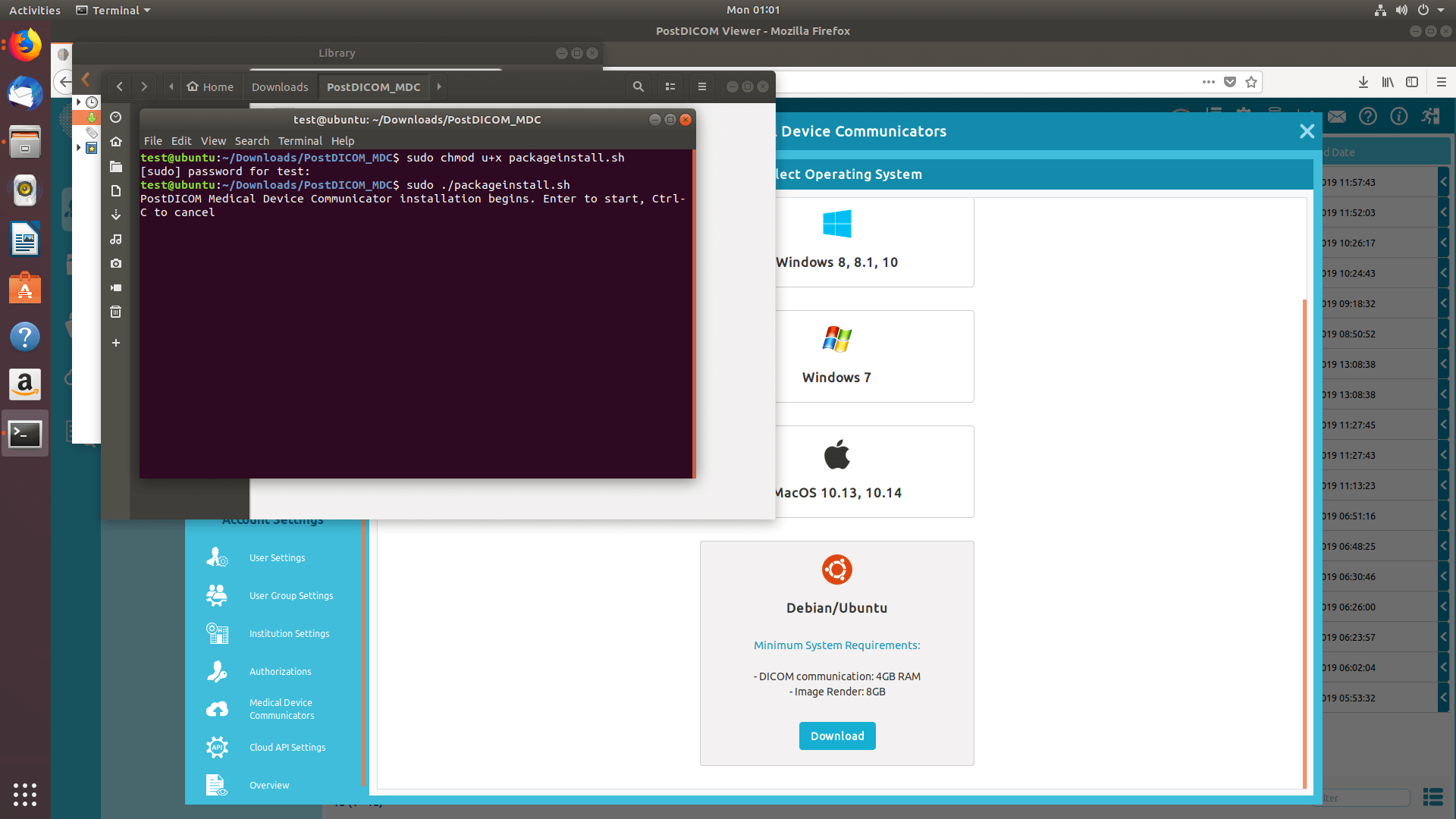The width and height of the screenshot is (1456, 819).
Task: Select Medical Device Communicators in Account Settings sidebar
Action: 281,708
